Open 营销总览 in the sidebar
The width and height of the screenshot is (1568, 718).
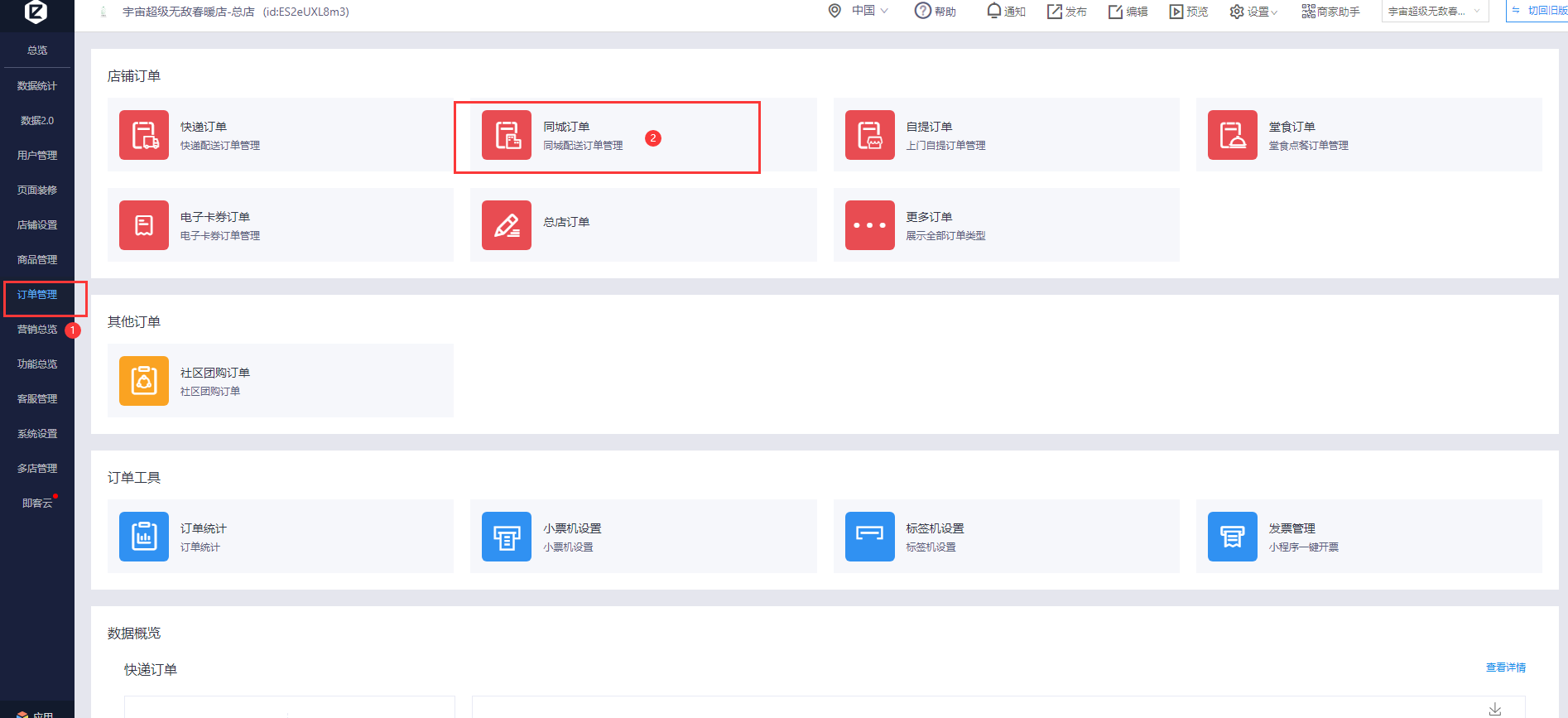tap(37, 330)
